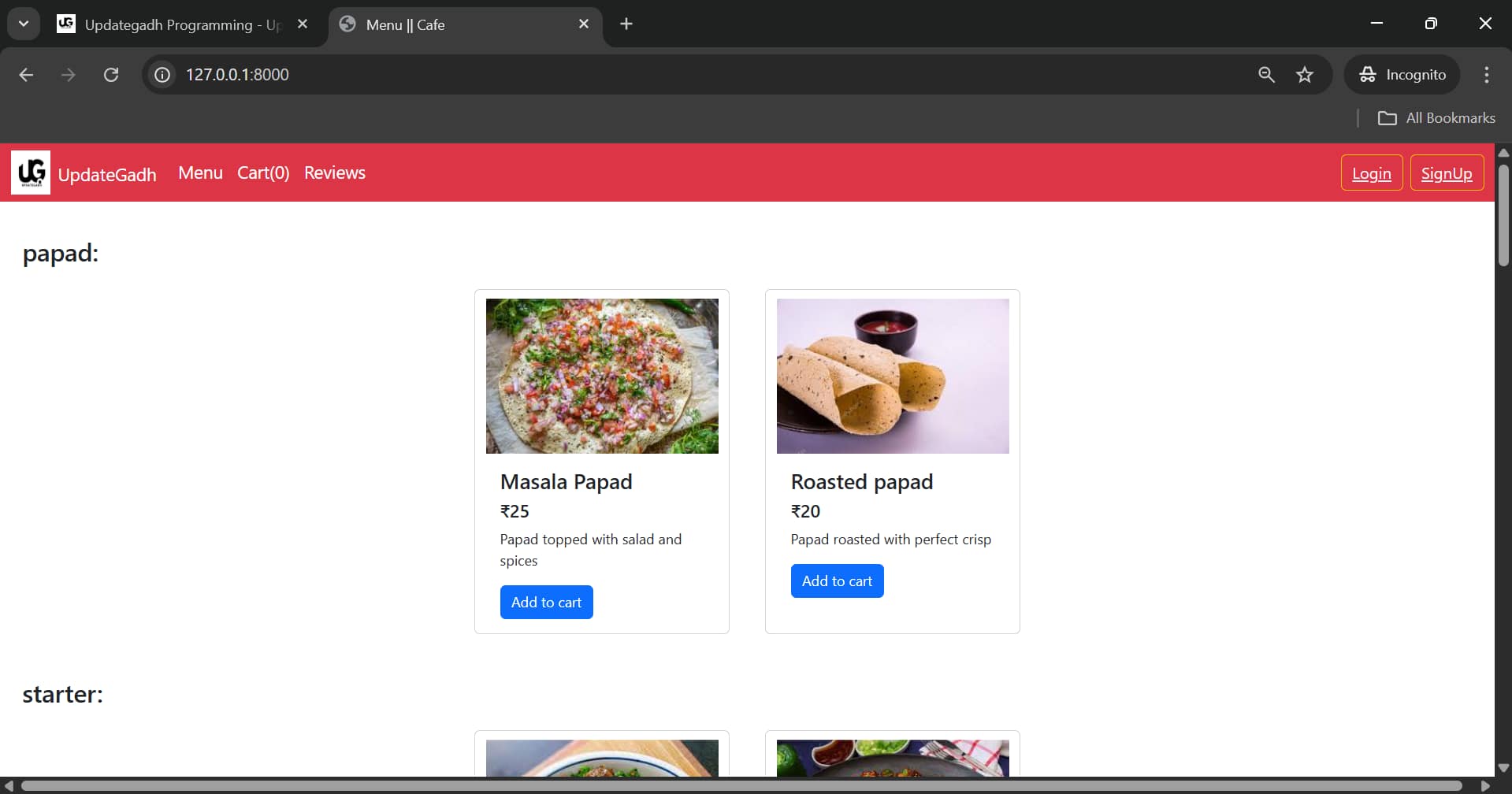Bookmark this page using the star icon
Viewport: 1512px width, 794px height.
coord(1305,74)
